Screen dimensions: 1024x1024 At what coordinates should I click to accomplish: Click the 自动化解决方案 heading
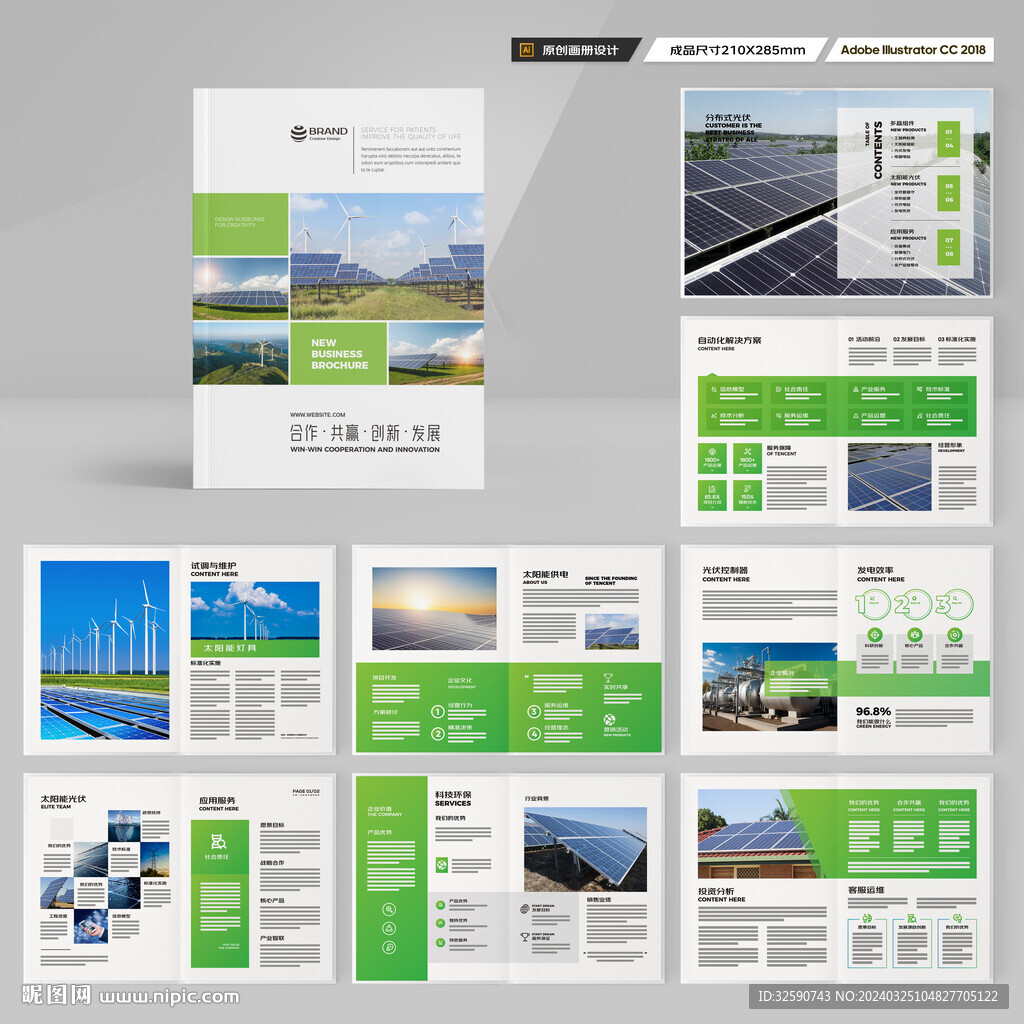pos(729,340)
